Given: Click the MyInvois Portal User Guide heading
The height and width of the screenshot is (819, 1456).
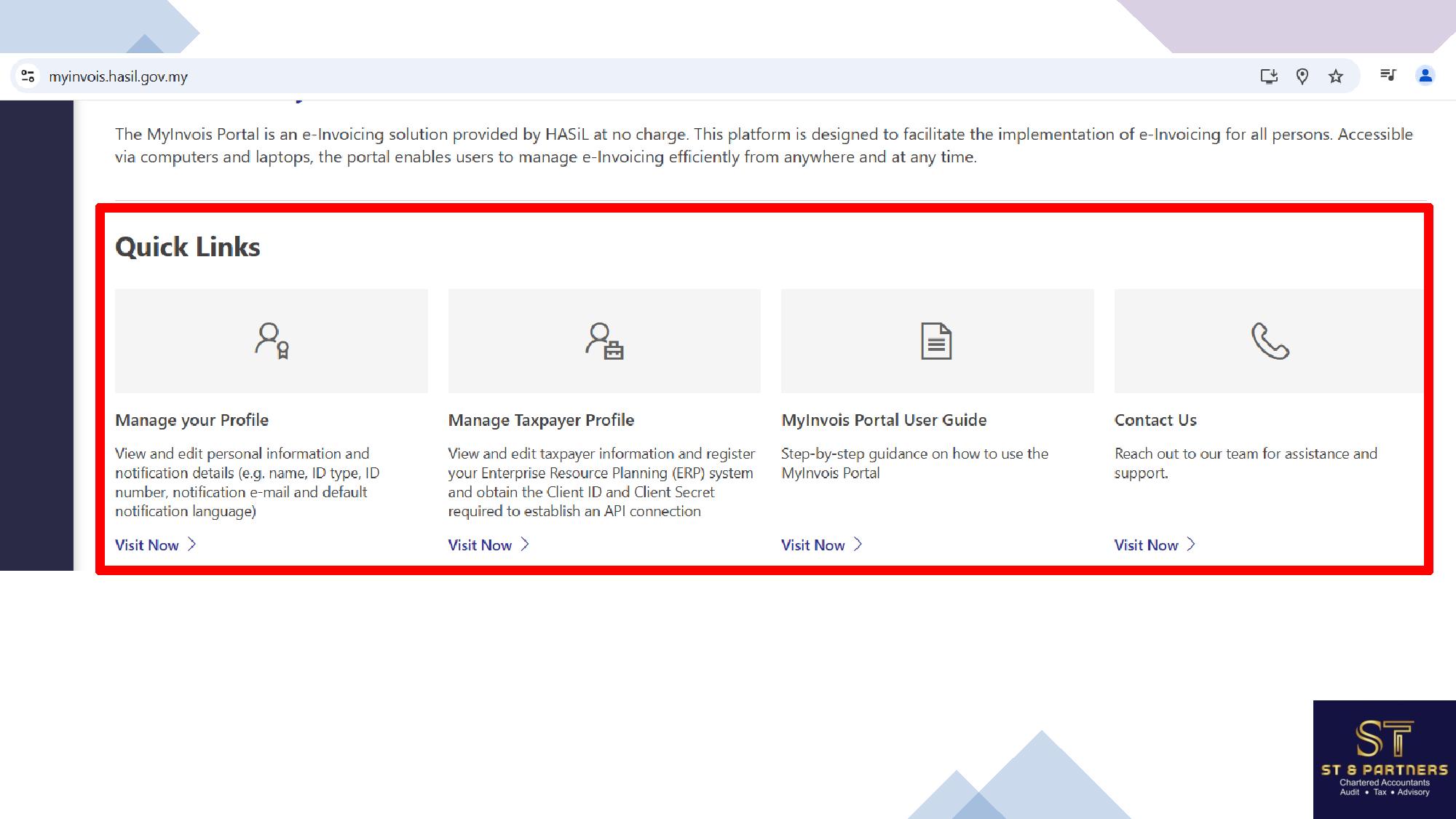Looking at the screenshot, I should click(884, 420).
